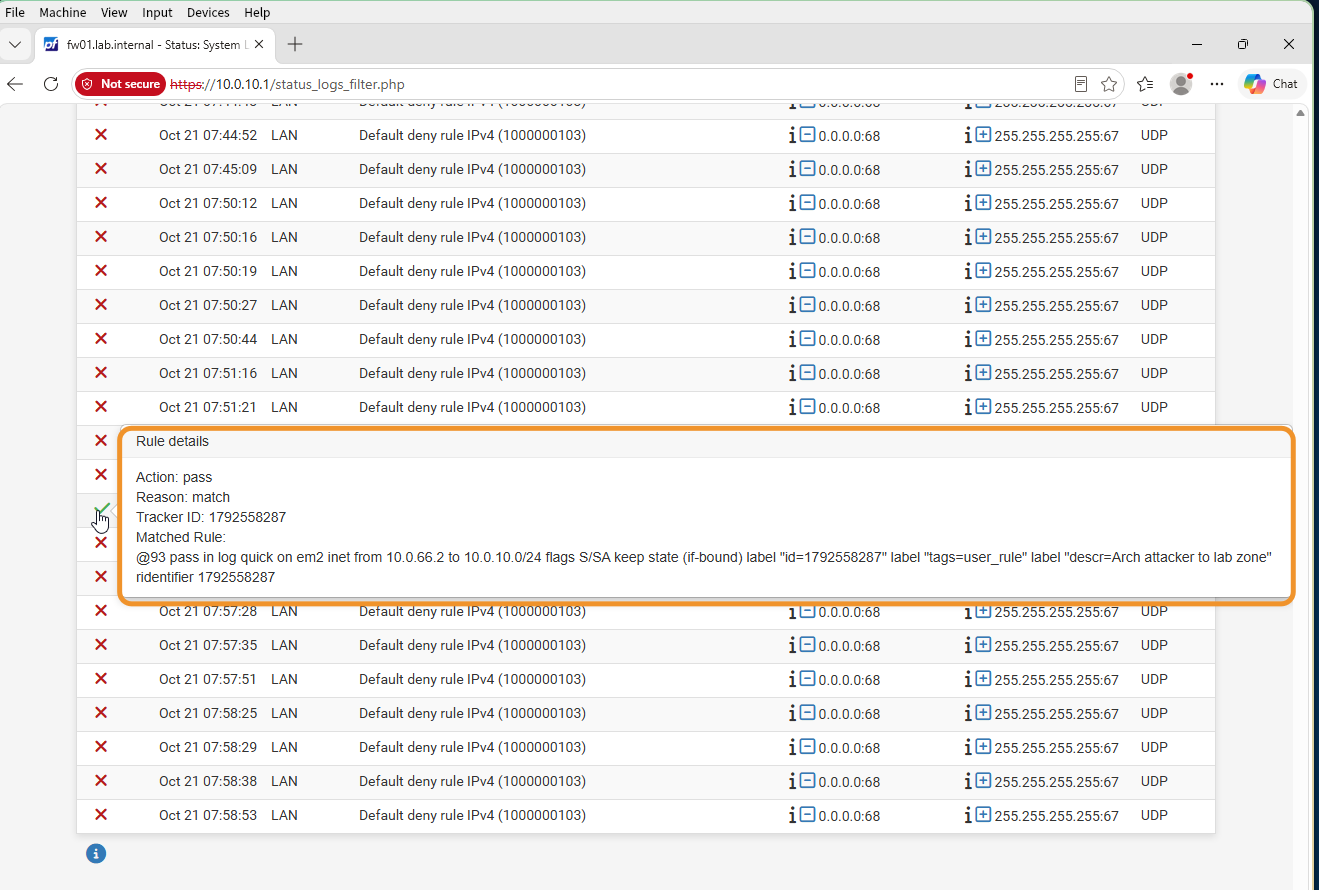Click the block action icon for 07:44:52 entry
Viewport: 1319px width, 890px height.
101,135
